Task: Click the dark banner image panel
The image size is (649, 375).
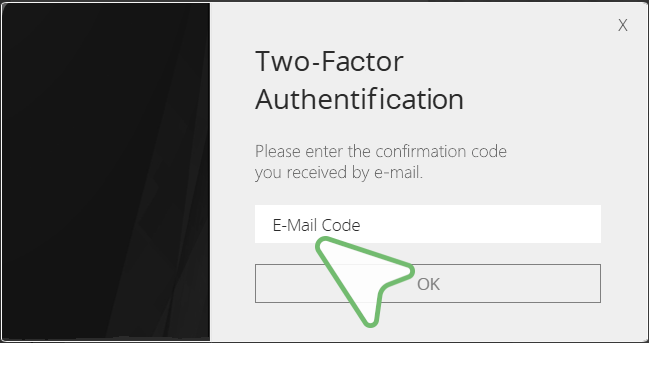Action: click(106, 172)
